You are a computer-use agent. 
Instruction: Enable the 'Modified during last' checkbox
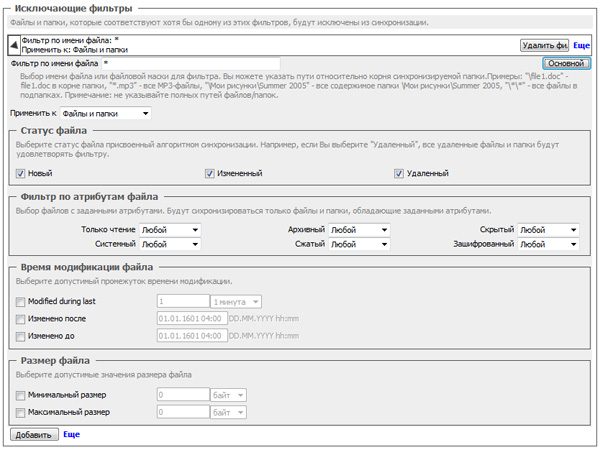pyautogui.click(x=21, y=301)
